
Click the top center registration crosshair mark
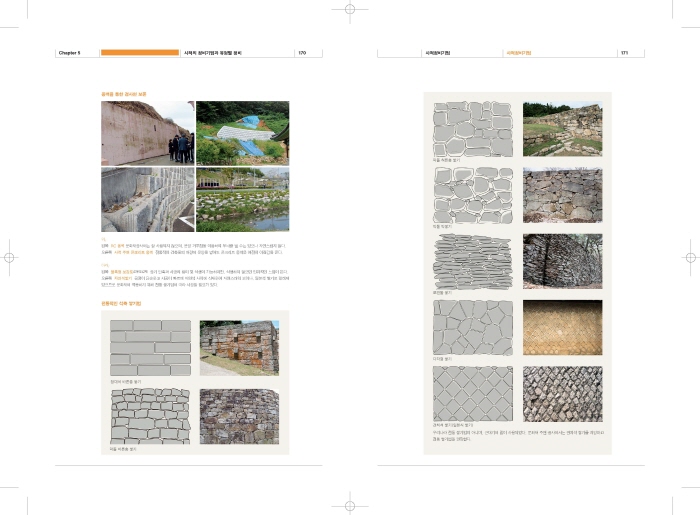(x=350, y=10)
